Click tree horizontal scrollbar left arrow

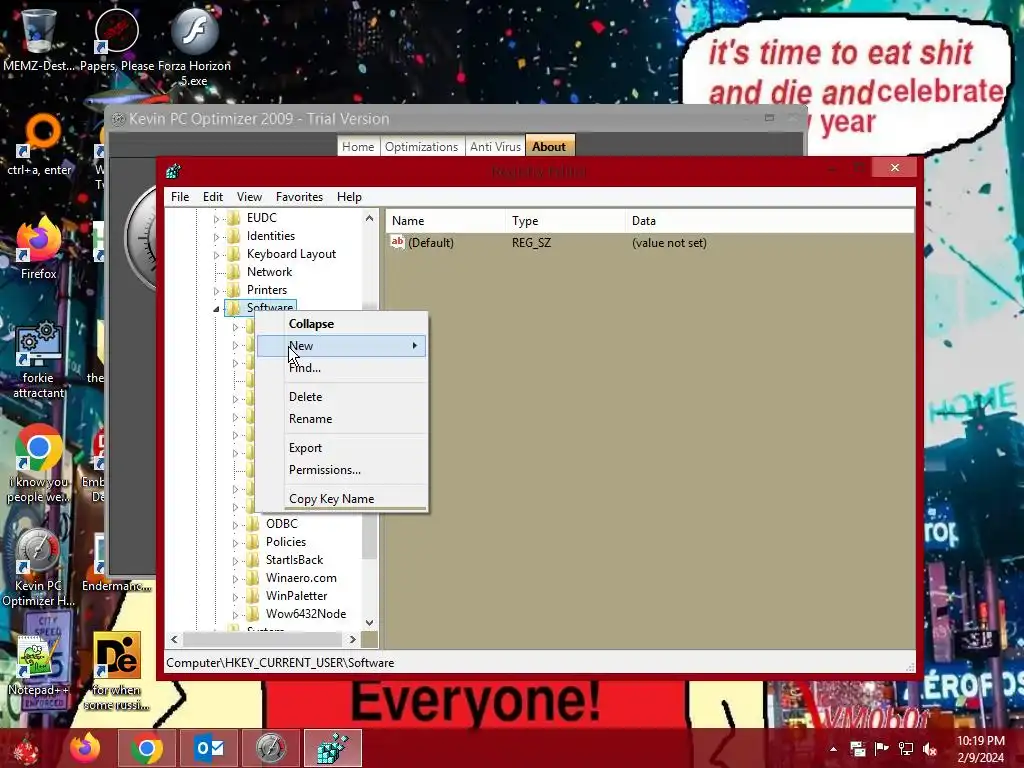(x=174, y=639)
